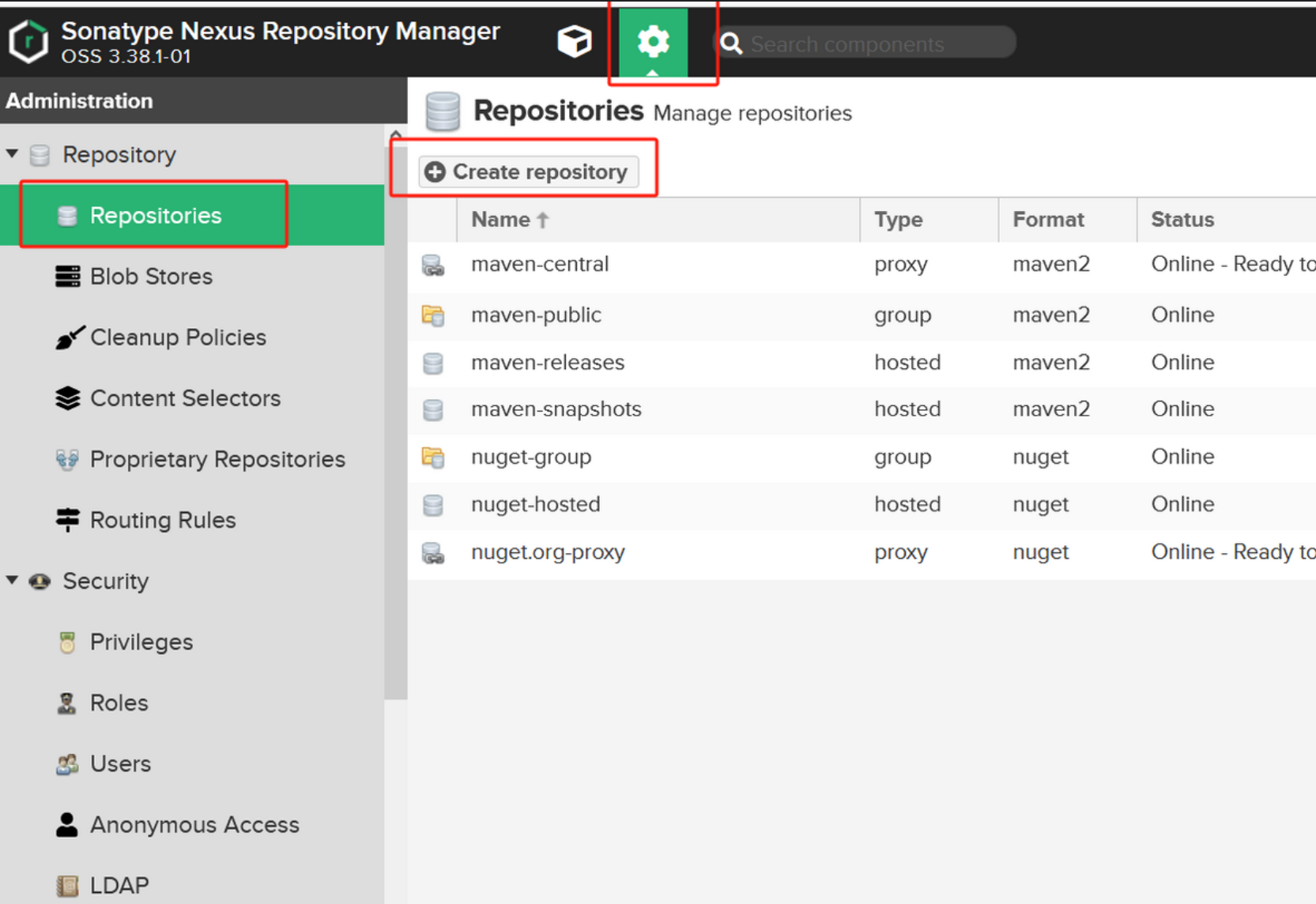Screen dimensions: 1316x904
Task: Open the nuget.org-proxy repository
Action: click(x=548, y=552)
